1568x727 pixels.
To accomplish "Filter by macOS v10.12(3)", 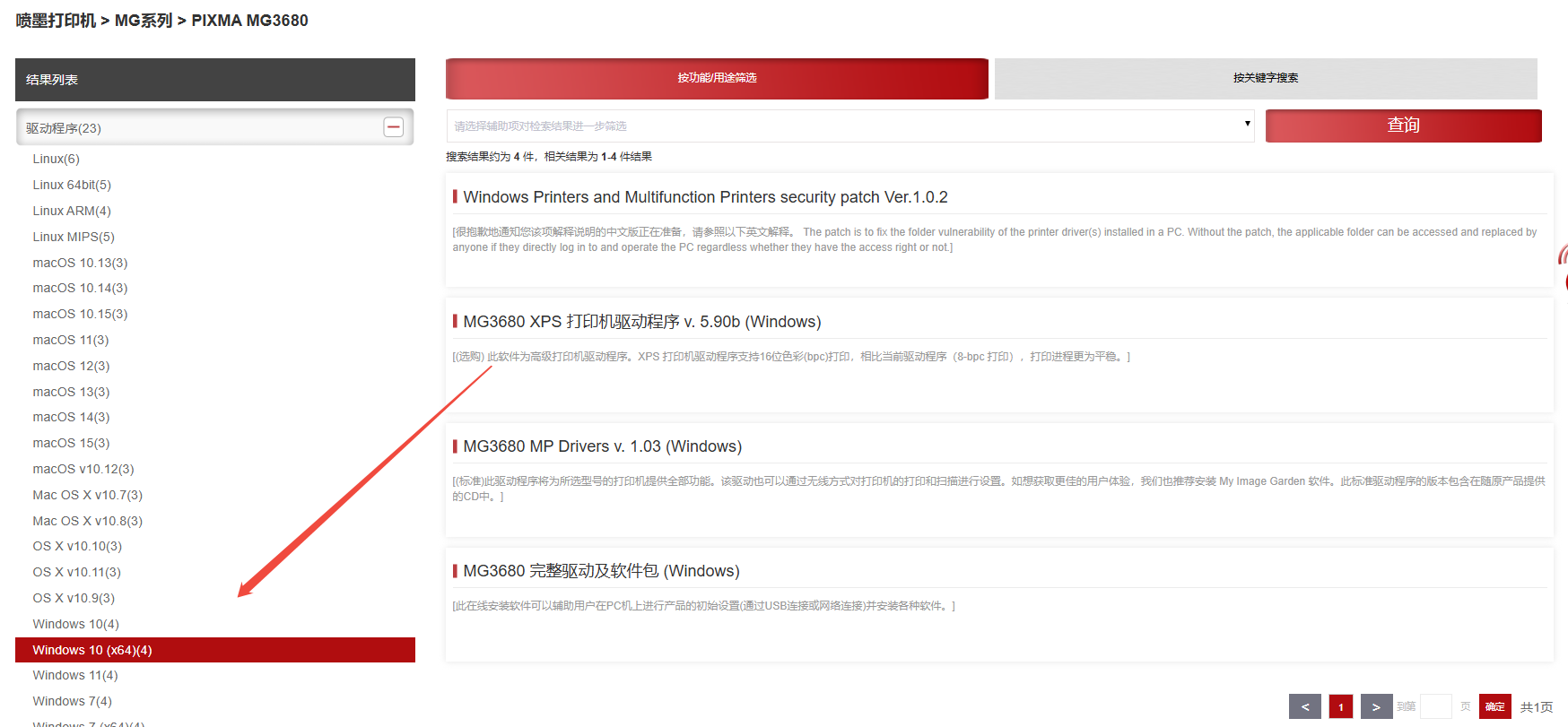I will pyautogui.click(x=83, y=469).
